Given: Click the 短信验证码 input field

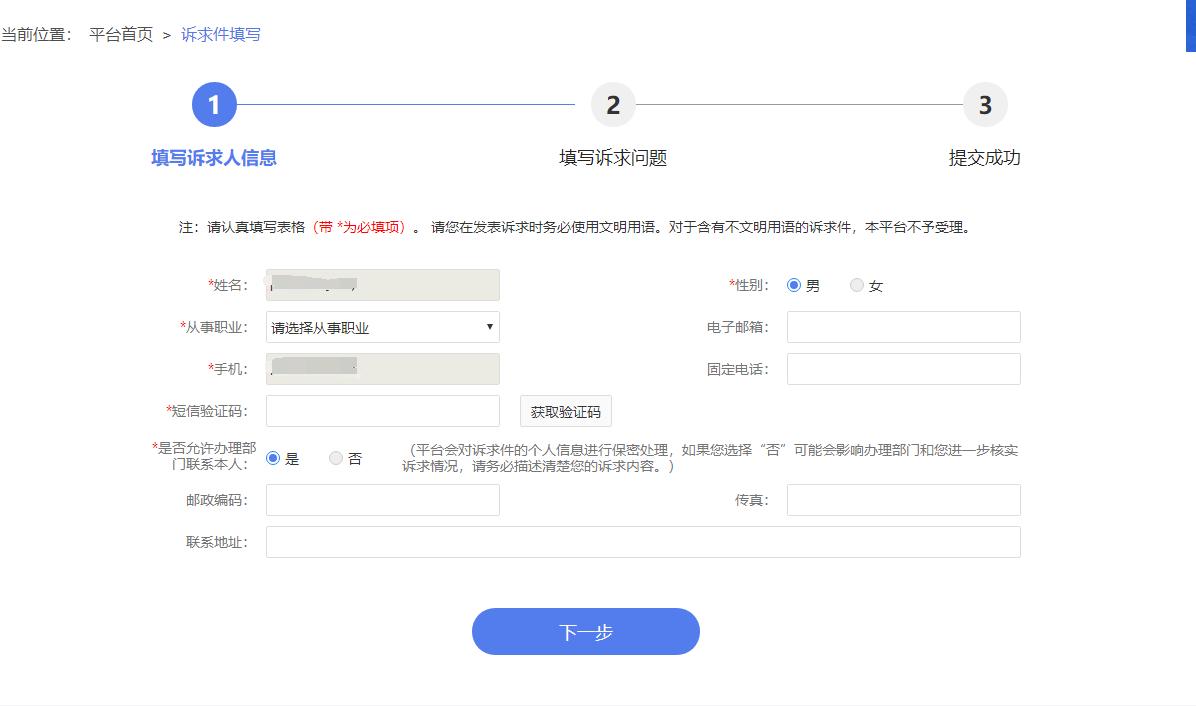Looking at the screenshot, I should [382, 410].
